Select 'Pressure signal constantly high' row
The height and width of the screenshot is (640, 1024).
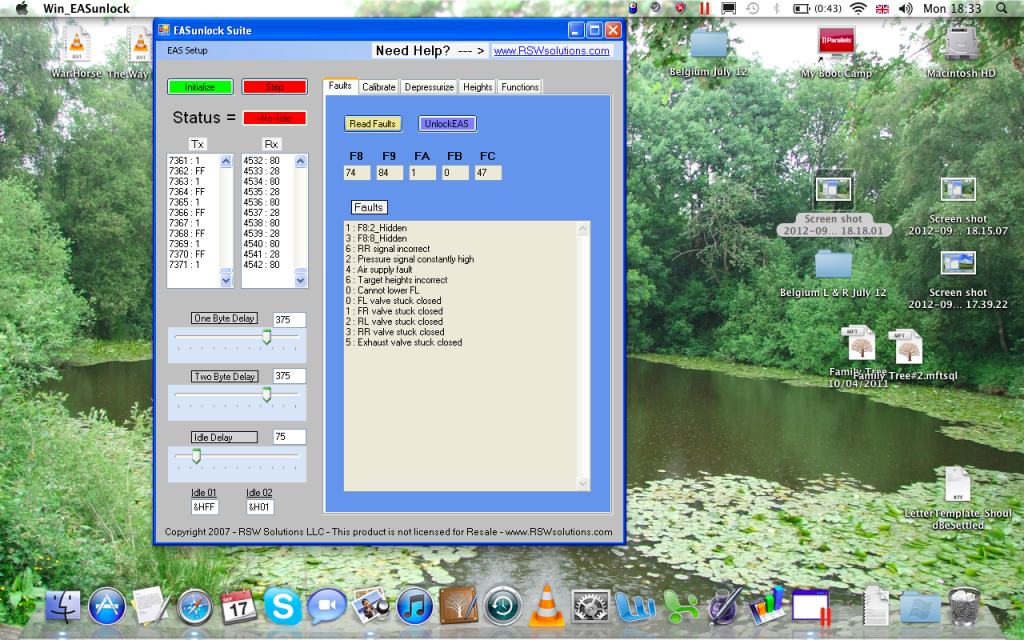tap(410, 259)
